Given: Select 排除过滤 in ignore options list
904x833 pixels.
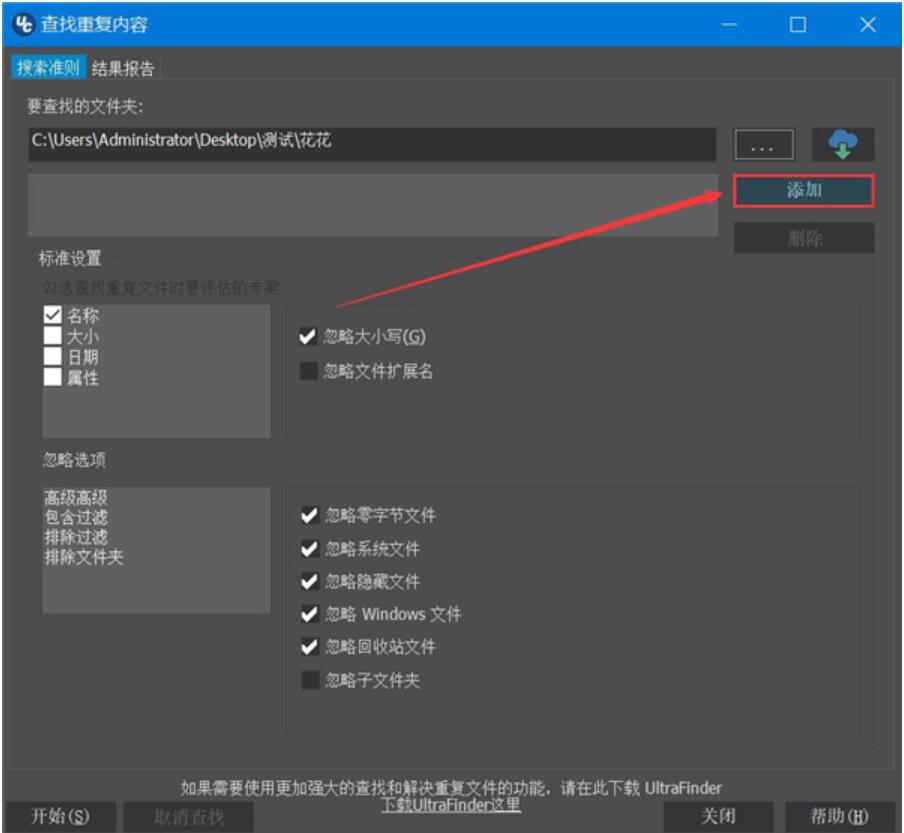Looking at the screenshot, I should point(76,537).
